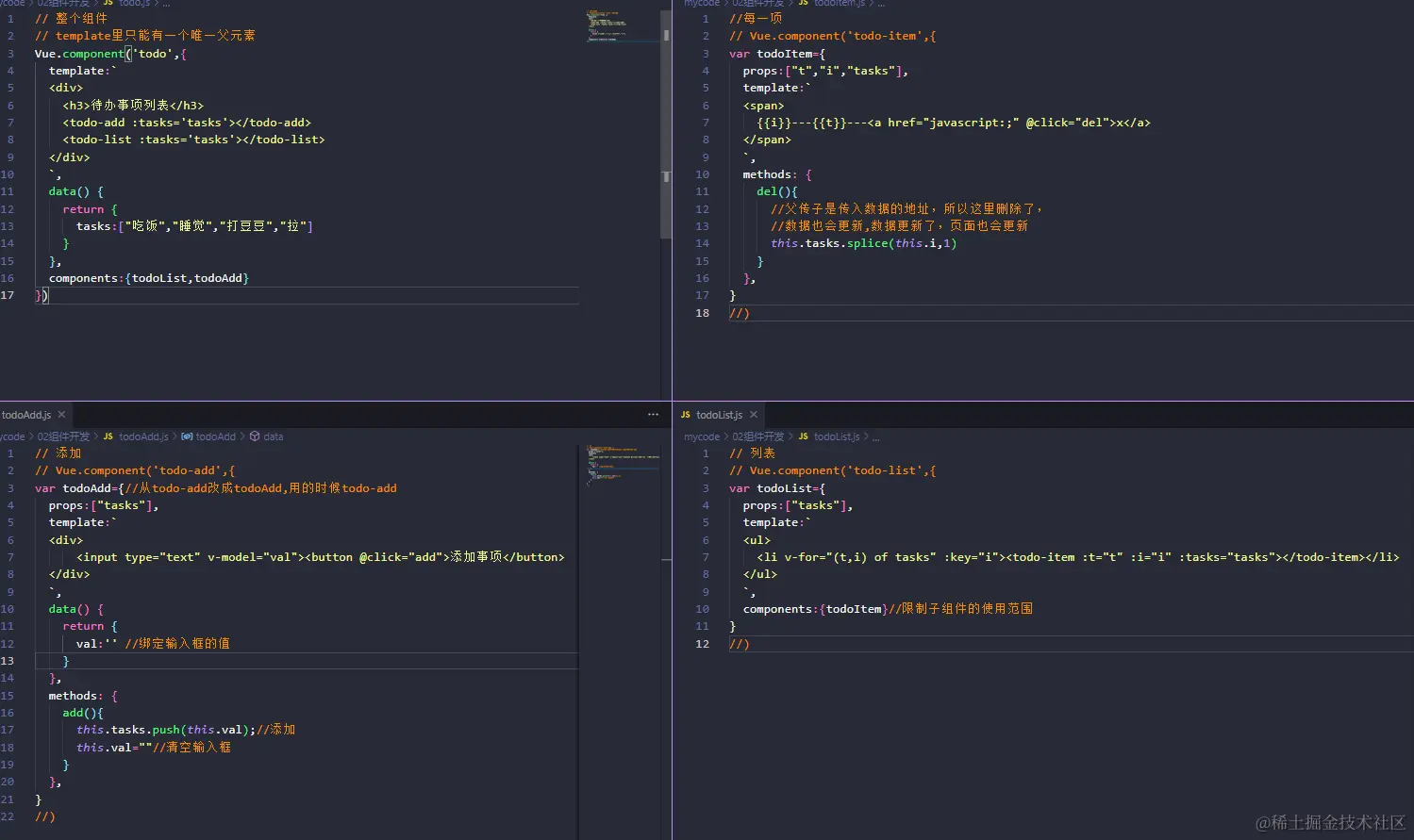The image size is (1414, 840).
Task: Open the mycode breadcrumb above todoList.js editor
Action: click(702, 436)
